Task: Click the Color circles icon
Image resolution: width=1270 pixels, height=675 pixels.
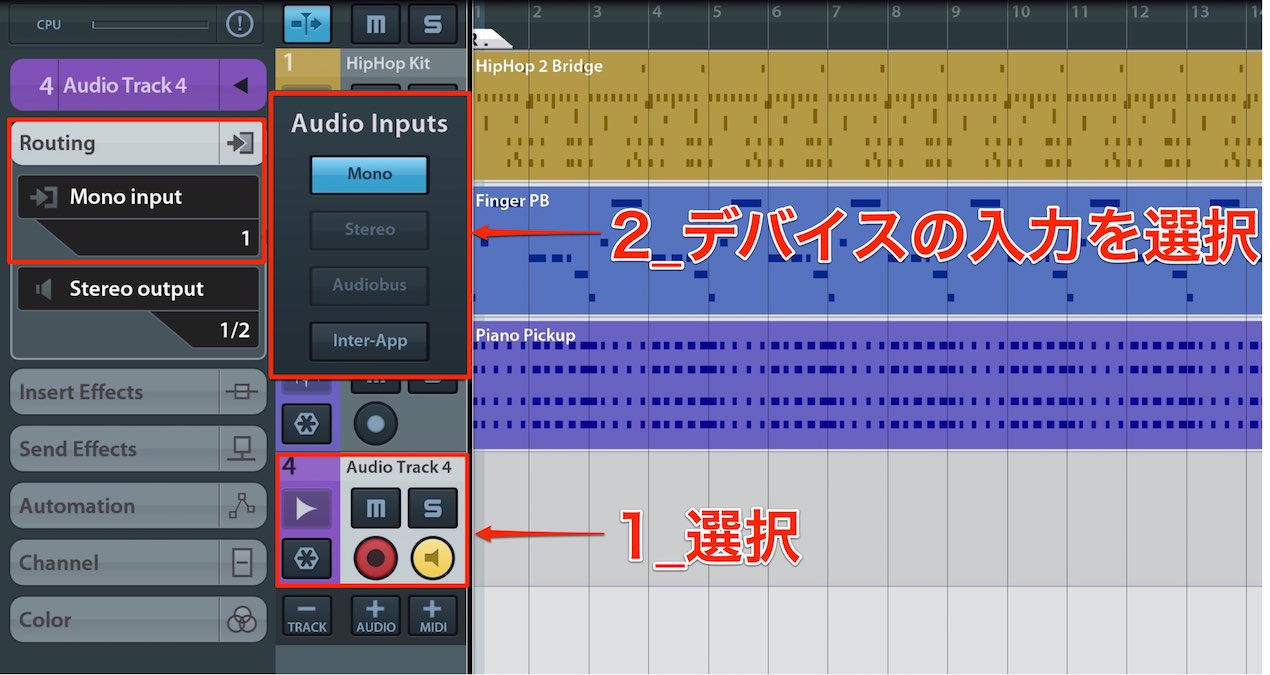Action: tap(241, 620)
